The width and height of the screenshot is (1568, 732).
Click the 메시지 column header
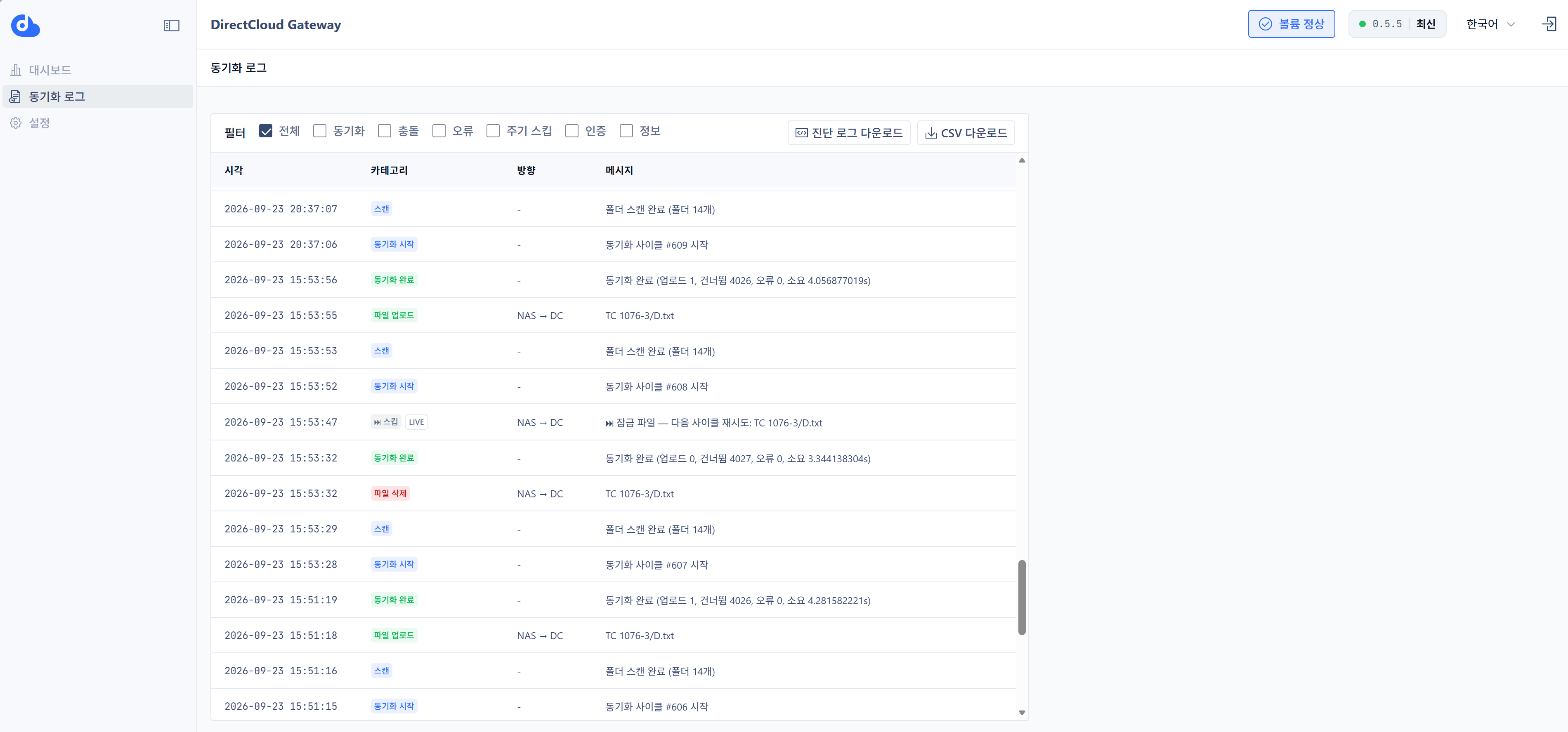[619, 170]
